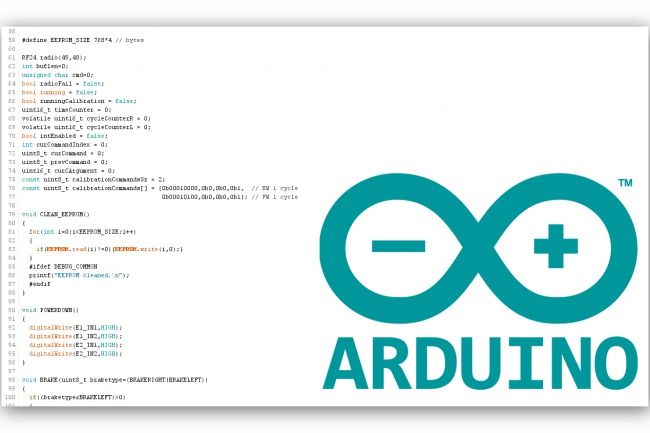Click the minus sign inside the logo
Screen dimensions: 650x433
(398, 246)
